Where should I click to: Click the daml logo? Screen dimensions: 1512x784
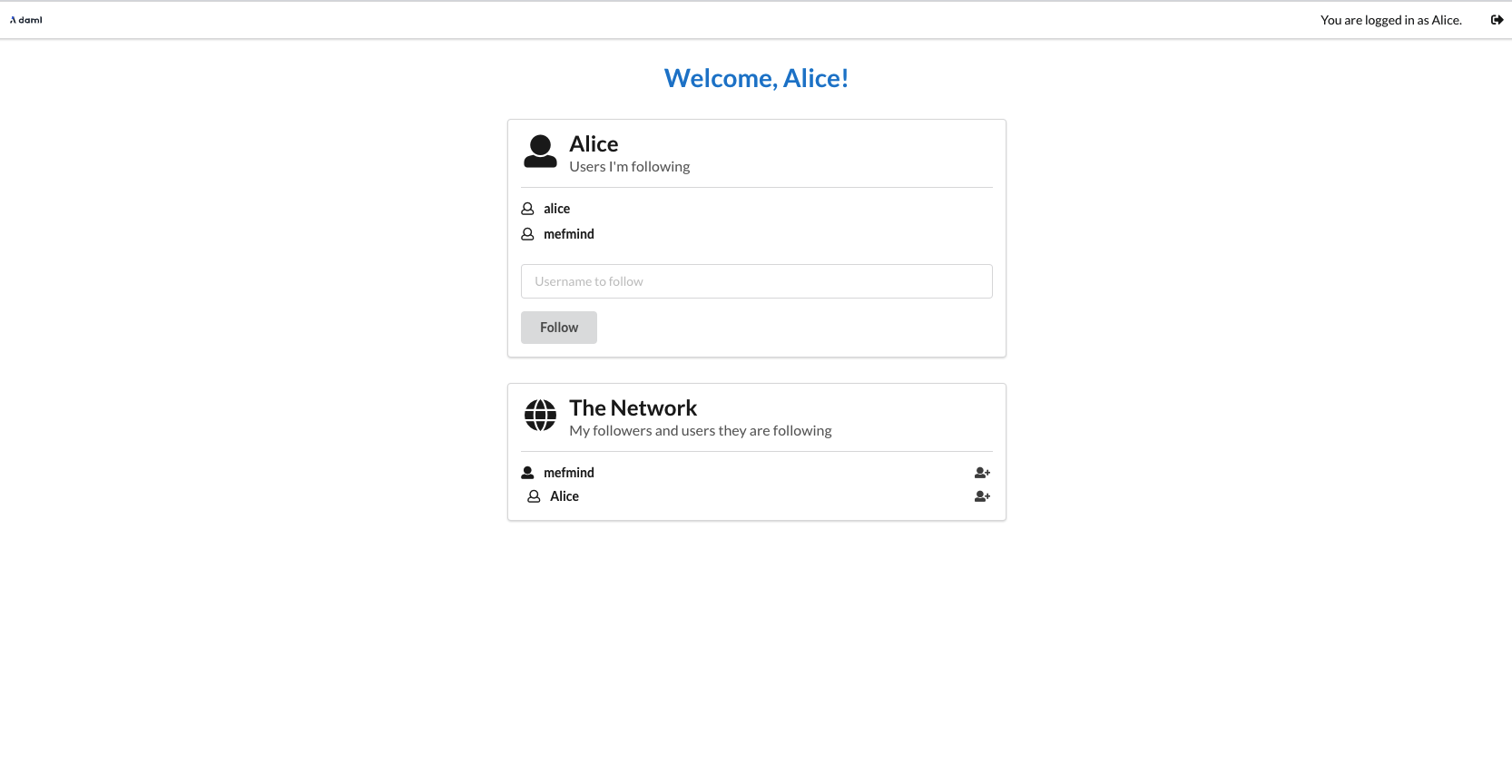tap(26, 20)
